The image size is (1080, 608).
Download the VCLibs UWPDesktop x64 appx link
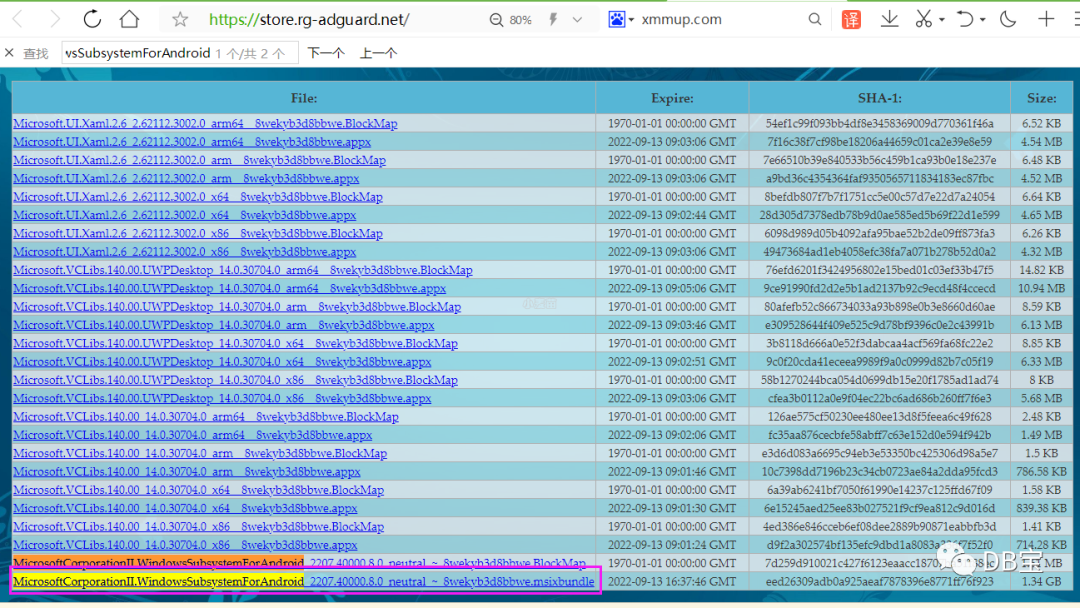point(222,361)
